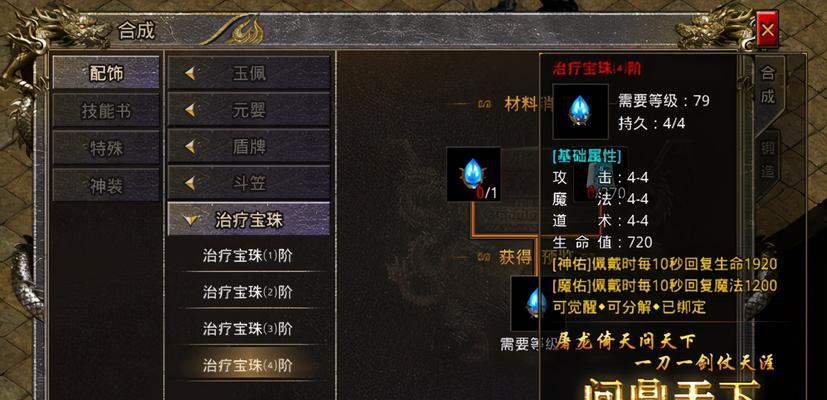The width and height of the screenshot is (827, 400).
Task: Click the arrow icon beside 斗笠
Action: pyautogui.click(x=190, y=183)
